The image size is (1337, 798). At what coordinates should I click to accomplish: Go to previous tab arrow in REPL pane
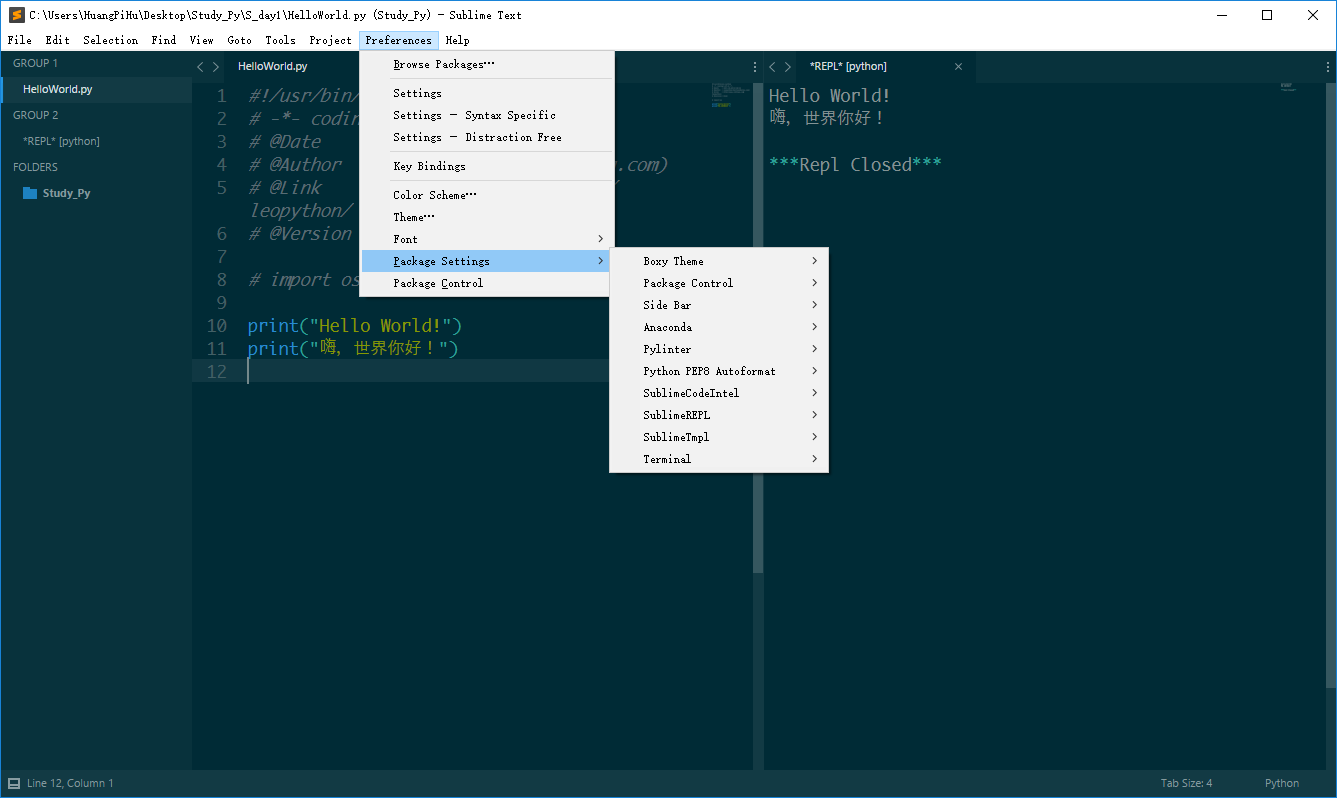click(772, 67)
